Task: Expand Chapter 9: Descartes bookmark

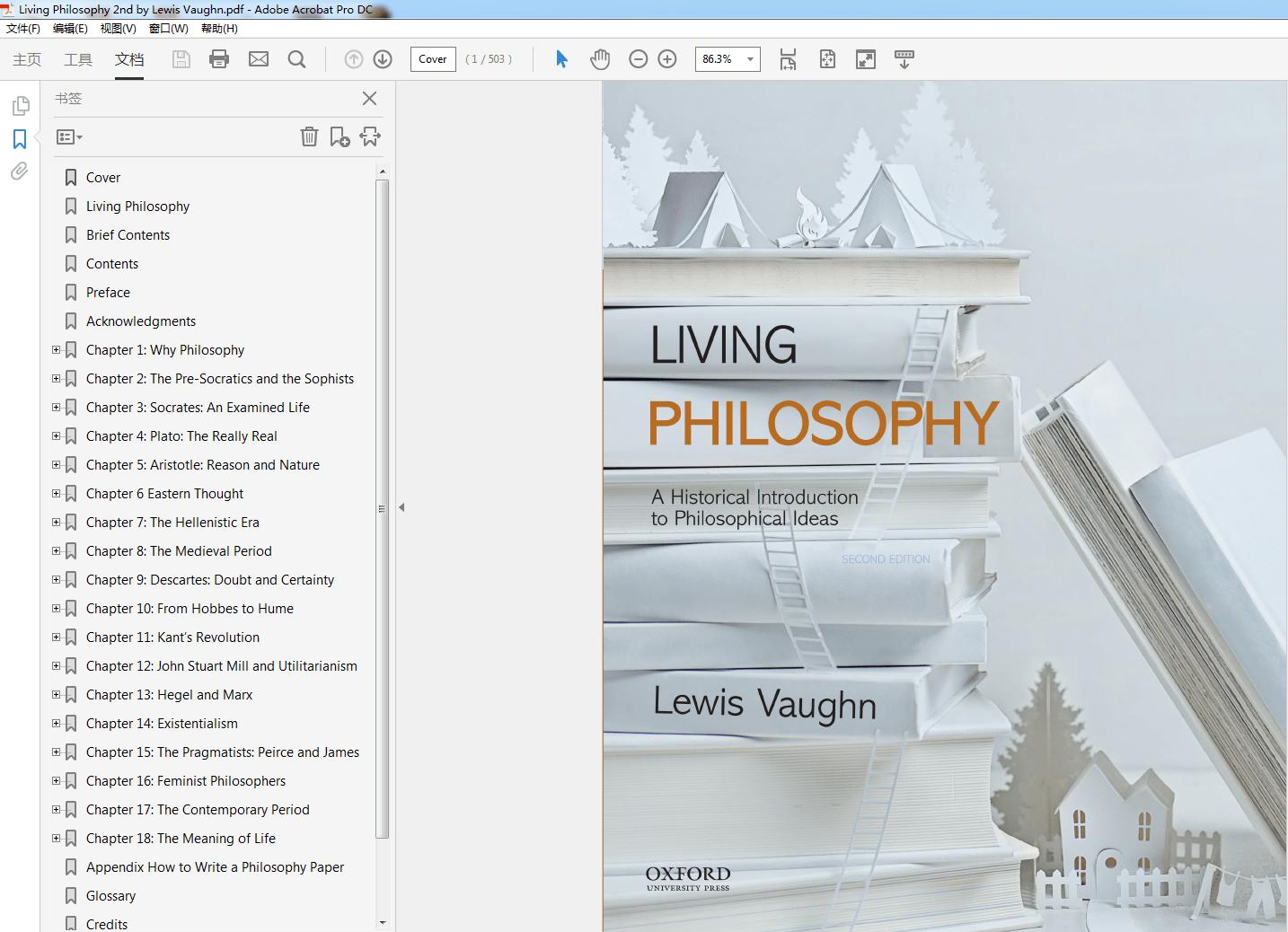Action: (x=57, y=580)
